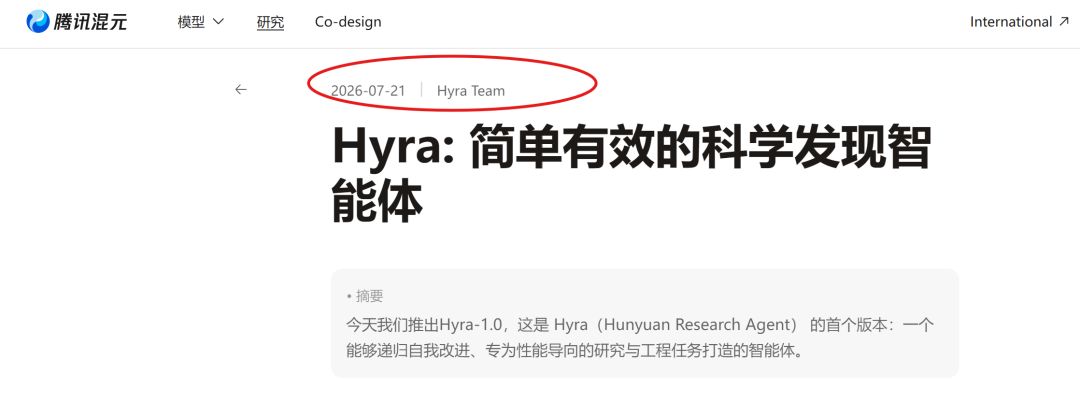Viewport: 1080px width, 403px height.
Task: Click the Tencent Hunyuan logo icon
Action: pyautogui.click(x=38, y=21)
